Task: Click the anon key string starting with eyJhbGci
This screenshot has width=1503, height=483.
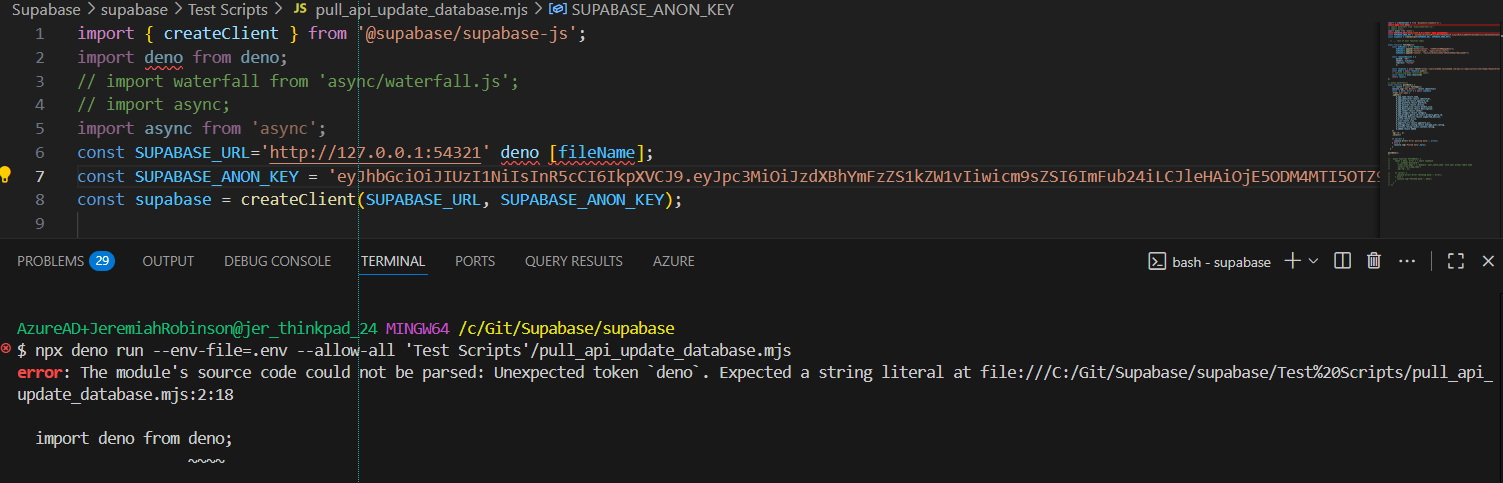Action: pos(853,176)
